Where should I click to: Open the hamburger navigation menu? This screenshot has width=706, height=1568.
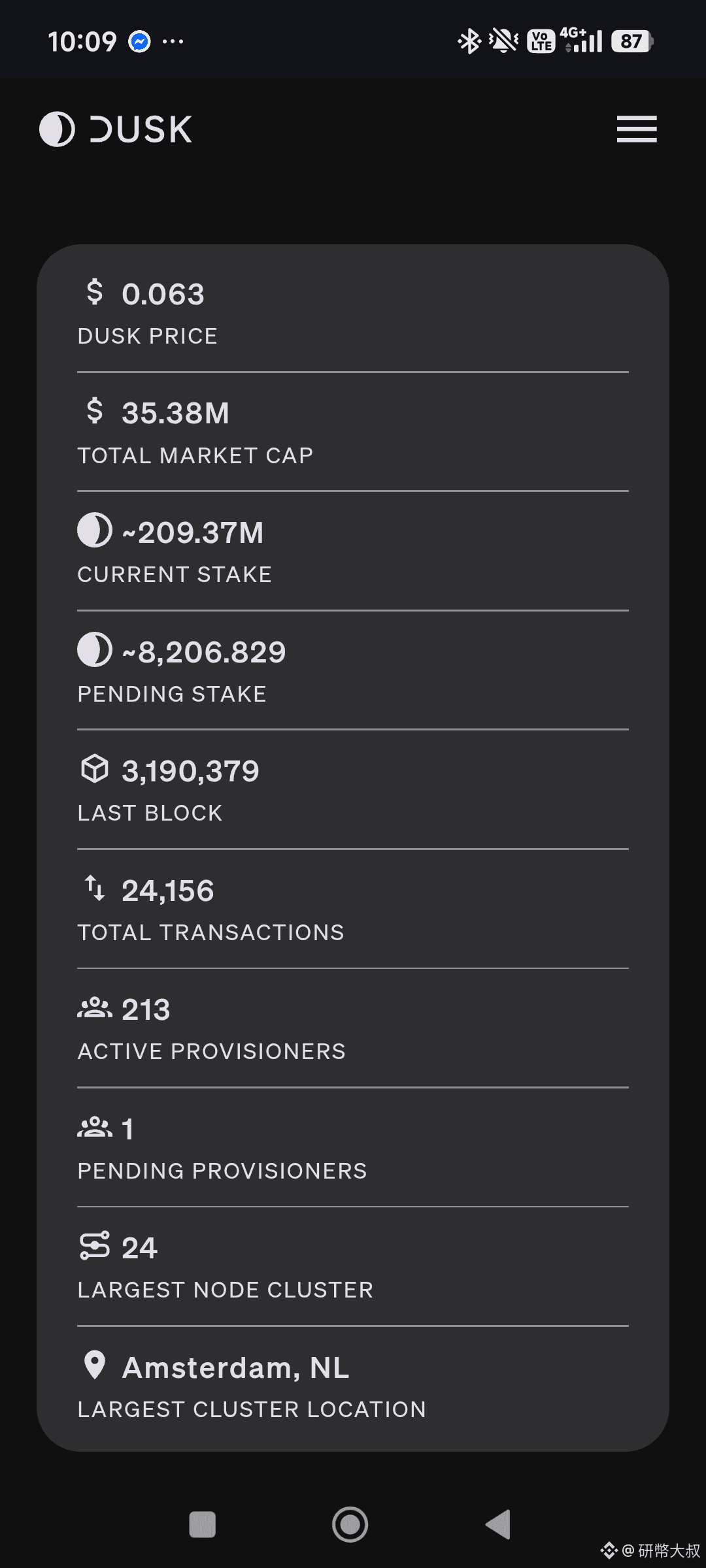coord(637,129)
